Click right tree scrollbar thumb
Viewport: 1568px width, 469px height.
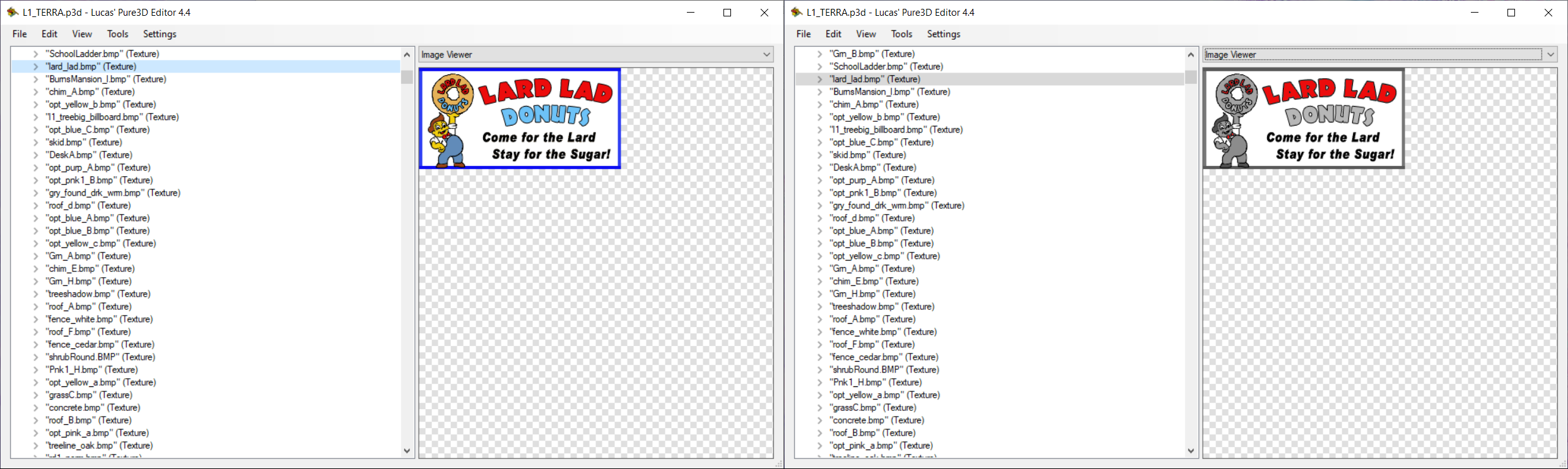coord(1191,77)
